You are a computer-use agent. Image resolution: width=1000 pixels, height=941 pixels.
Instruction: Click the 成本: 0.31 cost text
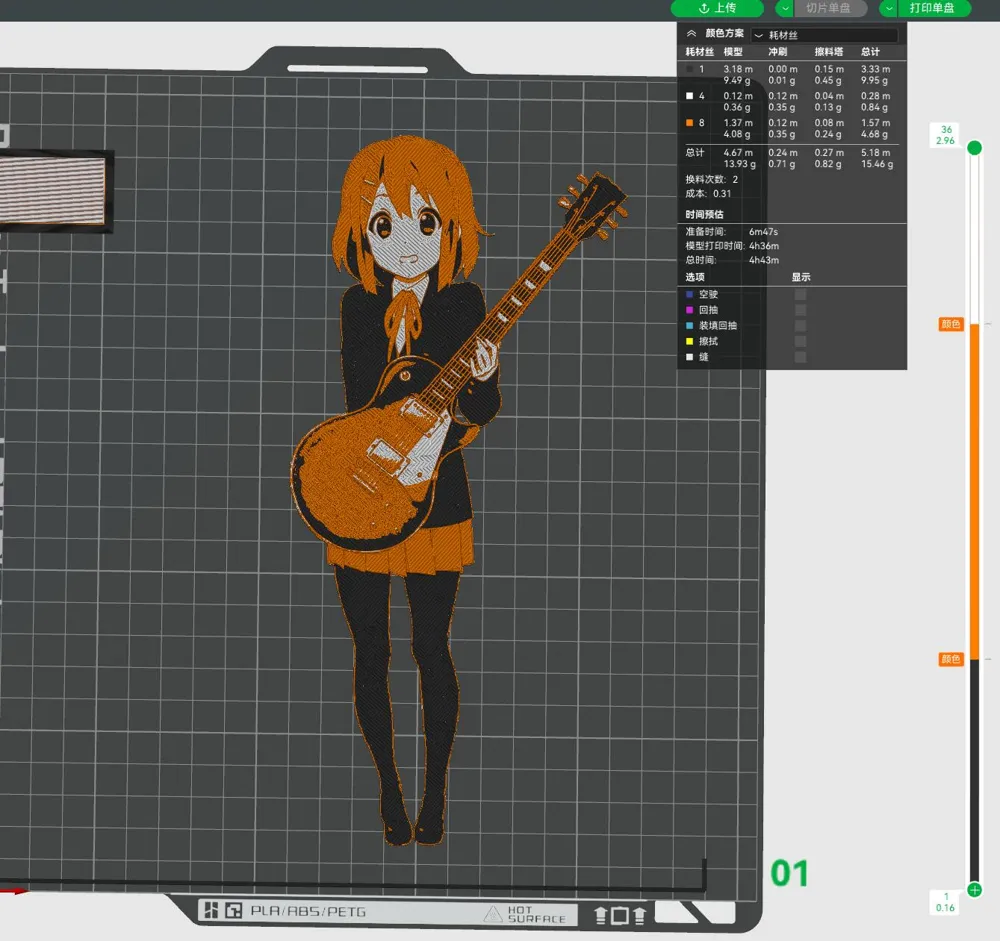[x=709, y=193]
